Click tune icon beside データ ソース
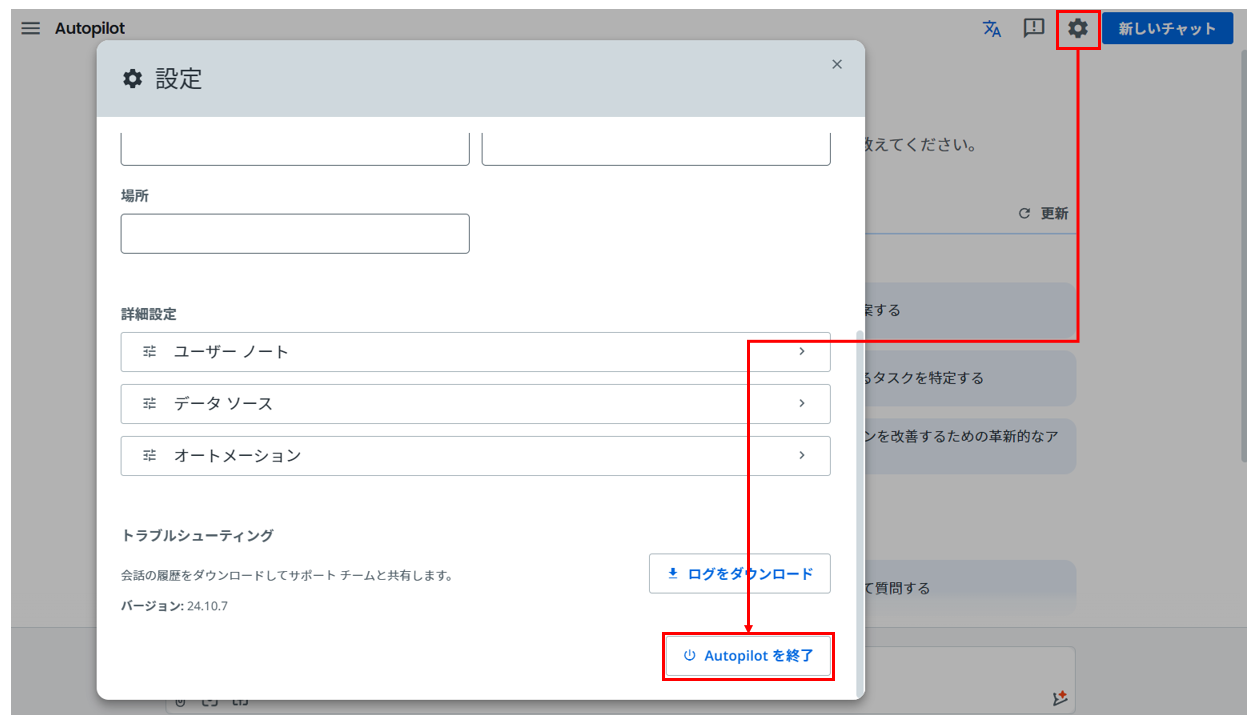Screen dimensions: 1260x721 pyautogui.click(x=150, y=404)
